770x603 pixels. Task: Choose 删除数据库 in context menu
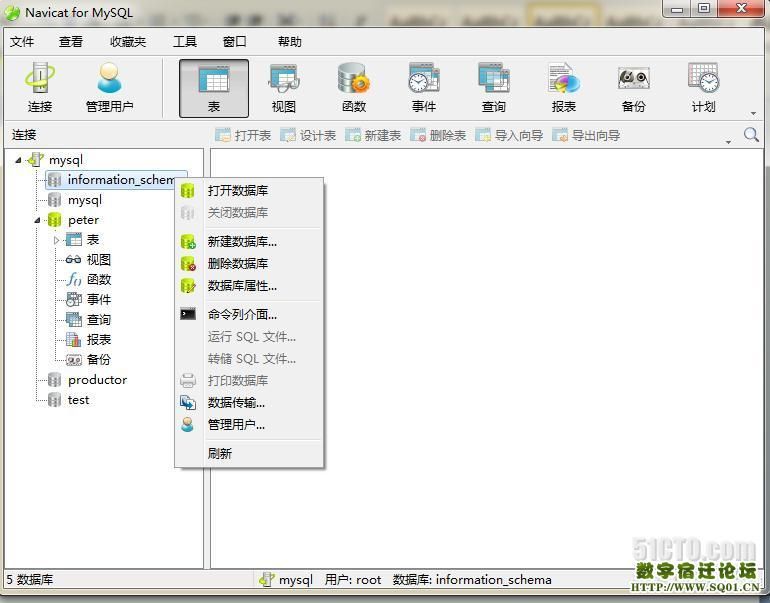[x=249, y=264]
